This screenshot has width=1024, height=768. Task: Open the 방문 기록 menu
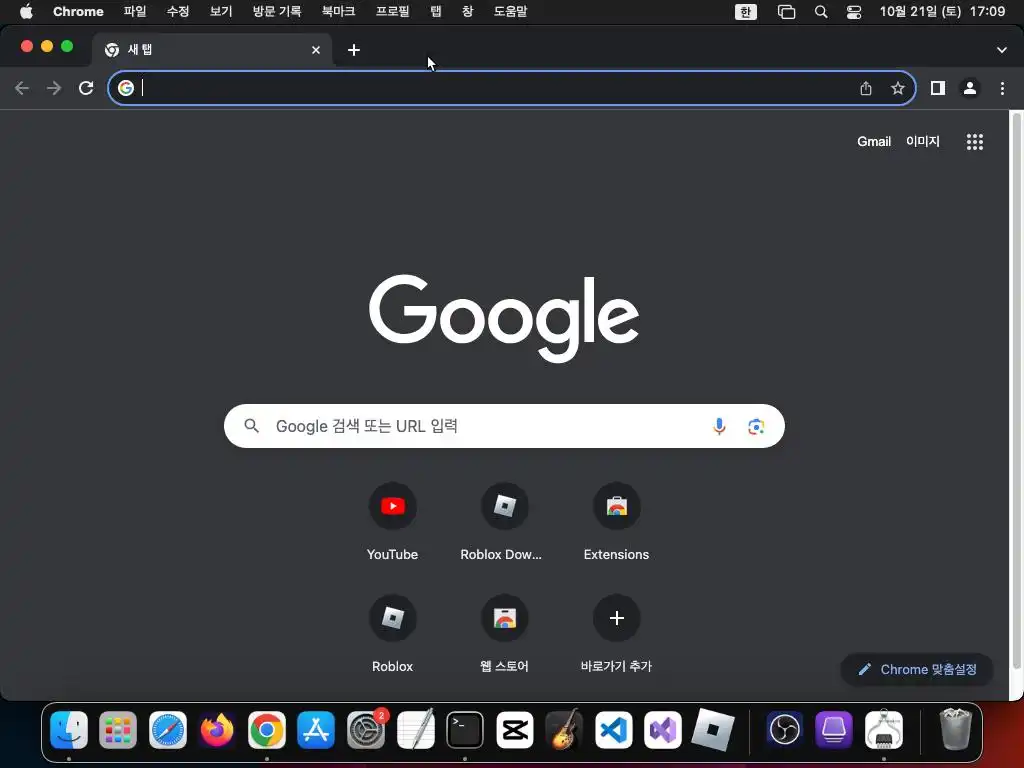(x=277, y=11)
